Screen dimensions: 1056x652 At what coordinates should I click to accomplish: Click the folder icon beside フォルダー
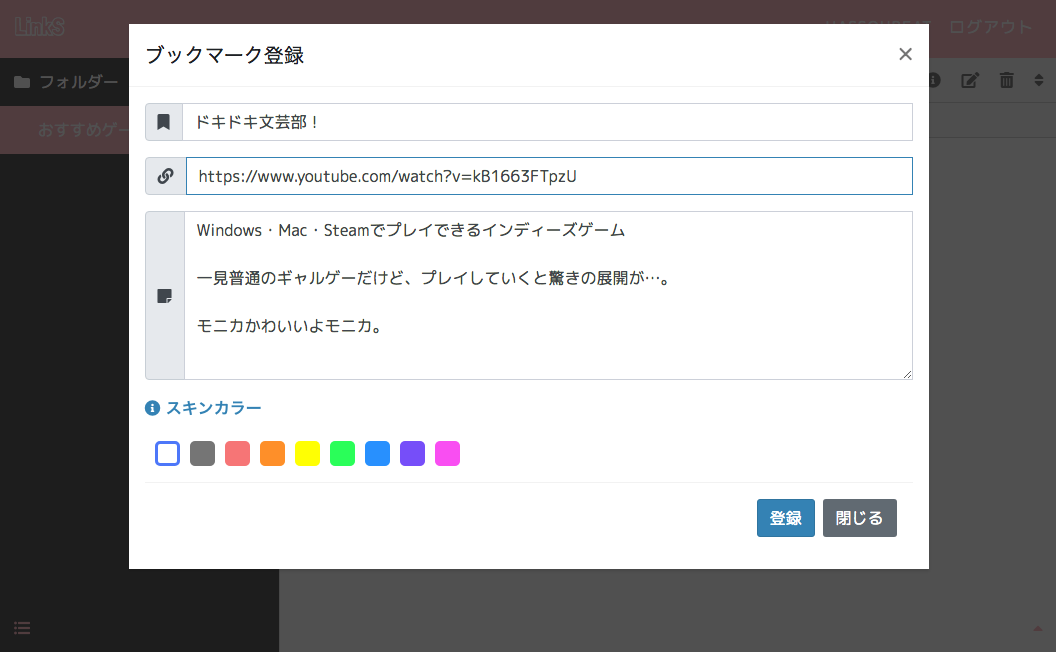point(22,81)
